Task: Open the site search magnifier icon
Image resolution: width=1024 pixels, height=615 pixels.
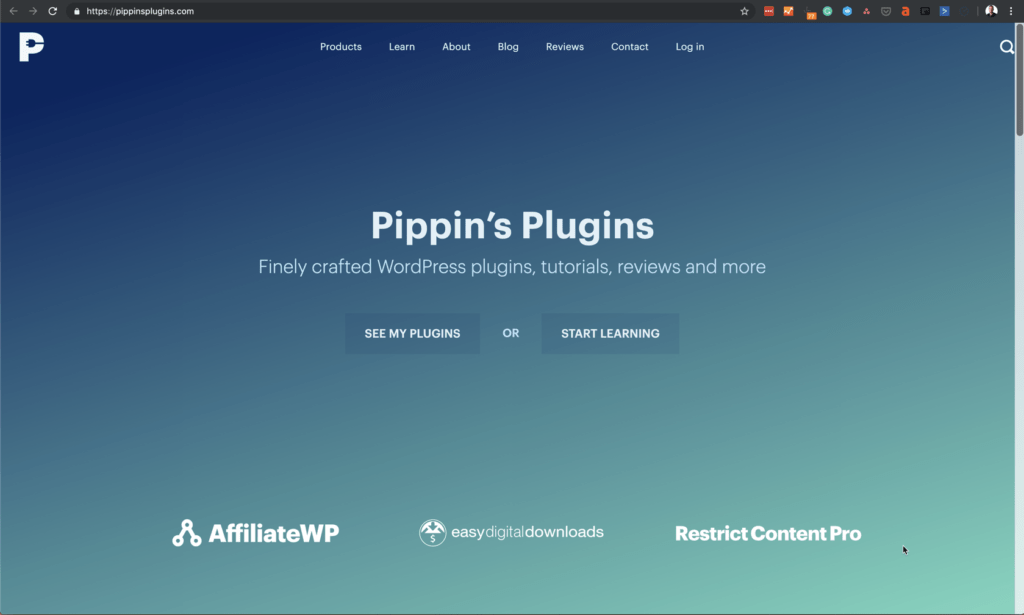Action: (1007, 47)
